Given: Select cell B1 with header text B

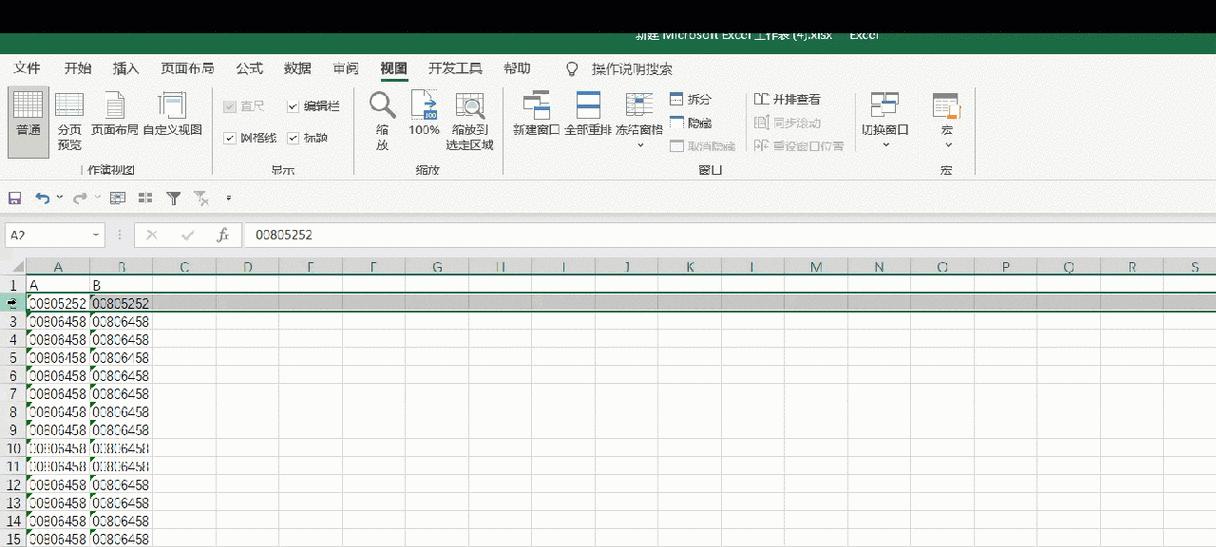Looking at the screenshot, I should [x=121, y=285].
